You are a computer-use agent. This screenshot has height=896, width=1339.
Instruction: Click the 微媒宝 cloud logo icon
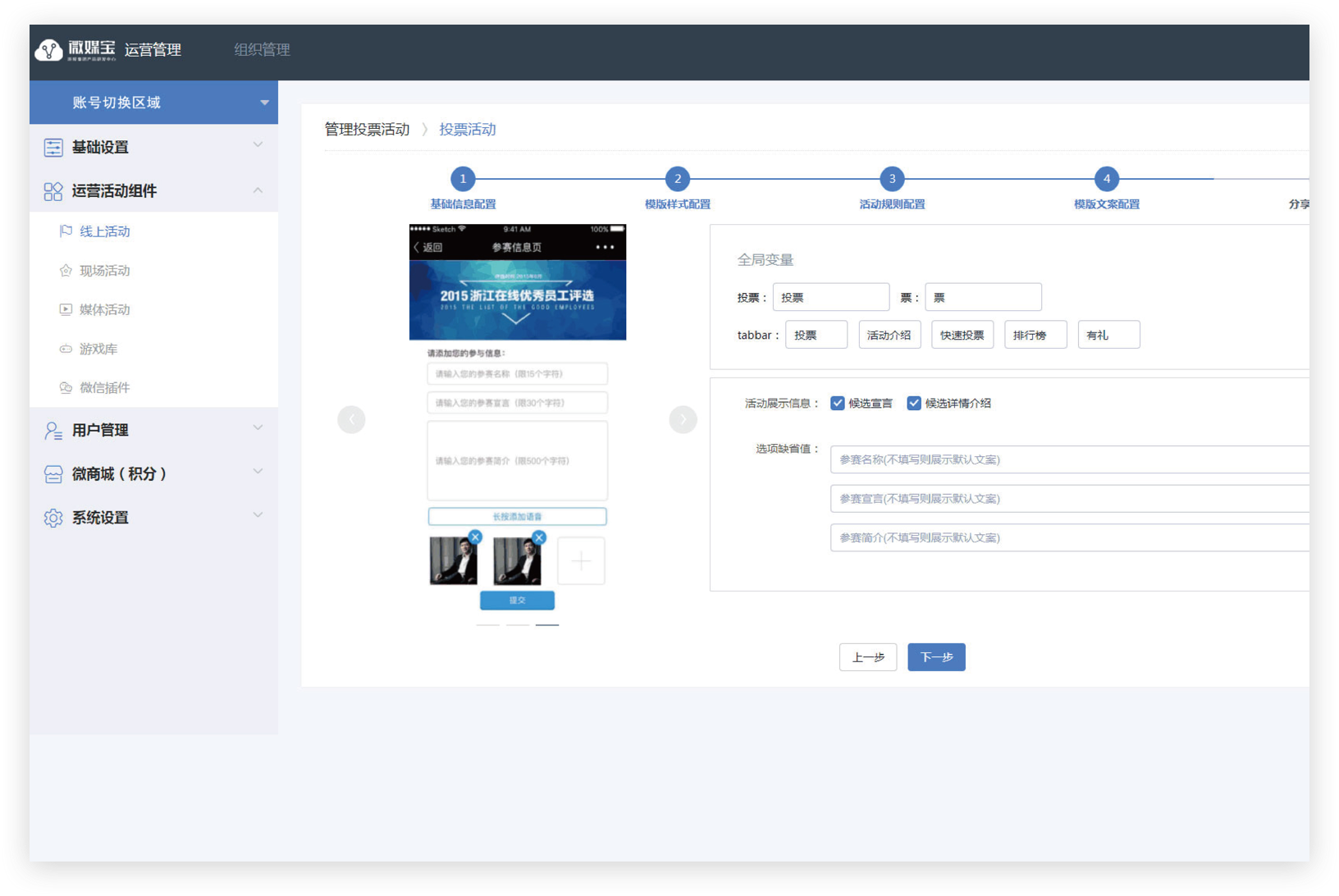[48, 50]
